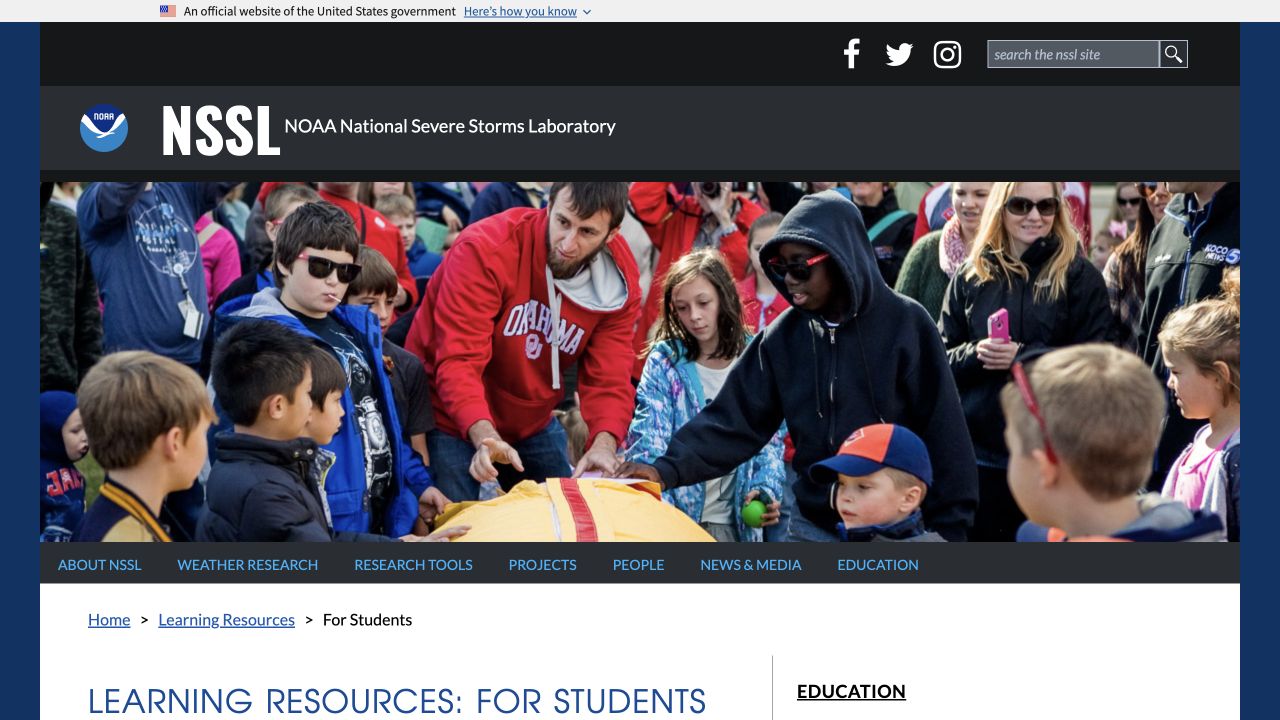This screenshot has width=1280, height=720.
Task: Click "NOAA National Severe Storms Laboratory" text
Action: pos(450,126)
